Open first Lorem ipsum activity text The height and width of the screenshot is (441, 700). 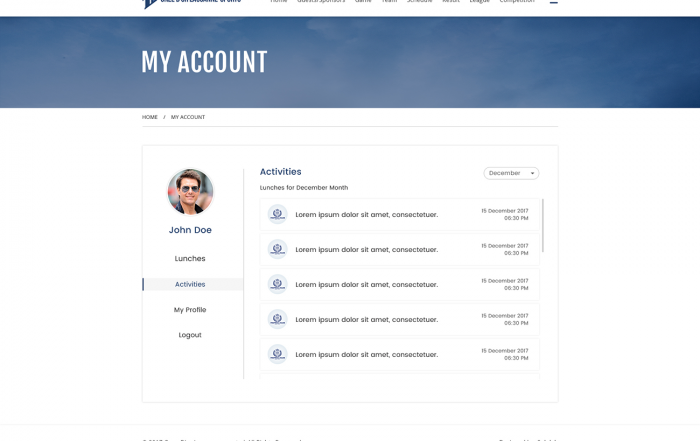click(x=367, y=215)
